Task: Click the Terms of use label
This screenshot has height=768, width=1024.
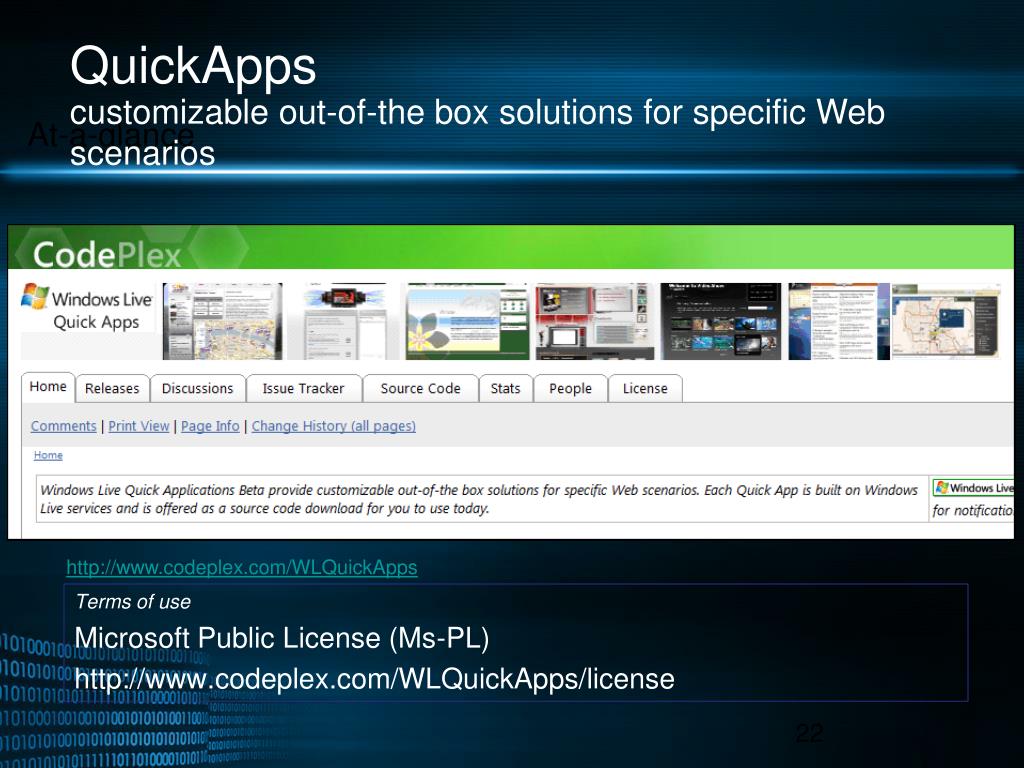Action: click(x=133, y=601)
